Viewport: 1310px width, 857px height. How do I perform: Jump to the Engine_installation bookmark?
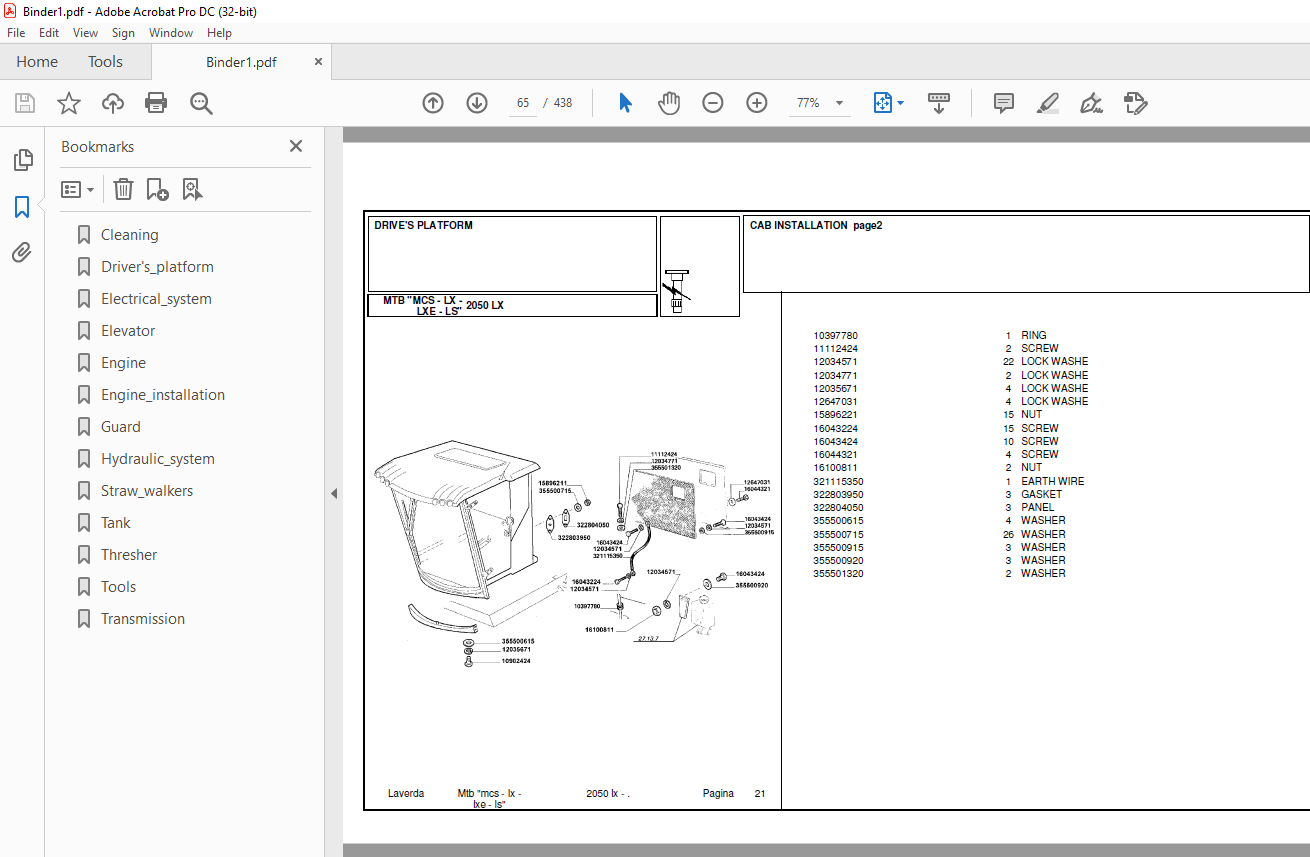click(x=163, y=395)
